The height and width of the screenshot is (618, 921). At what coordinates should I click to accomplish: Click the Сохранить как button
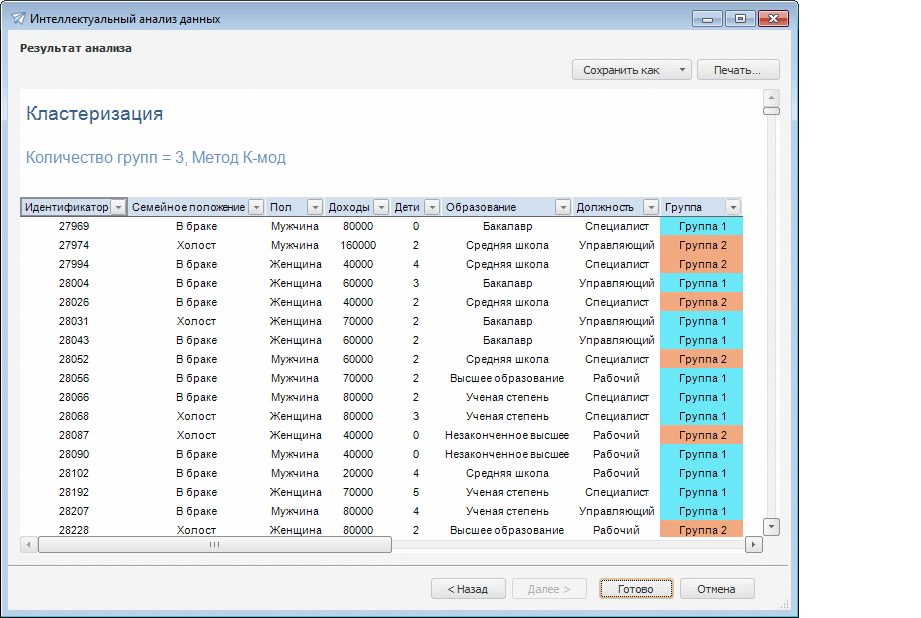(x=621, y=70)
